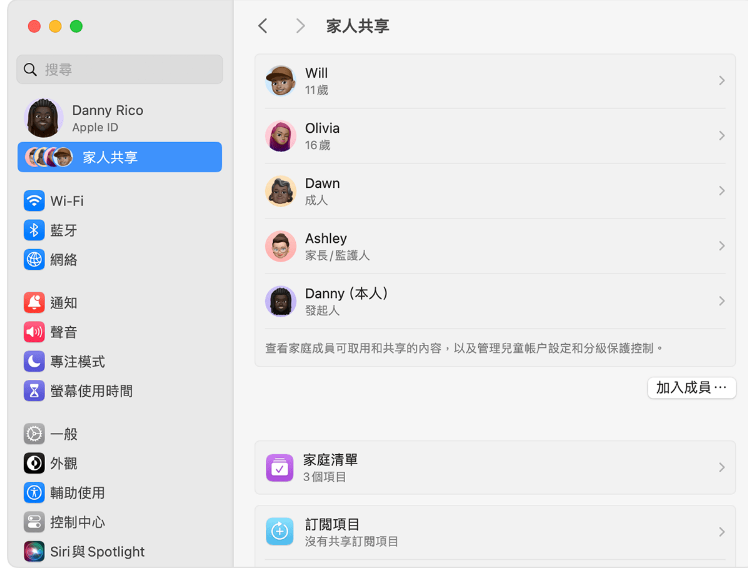Open 輔助使用 accessibility settings
Viewport: 748px width, 569px height.
[x=77, y=493]
